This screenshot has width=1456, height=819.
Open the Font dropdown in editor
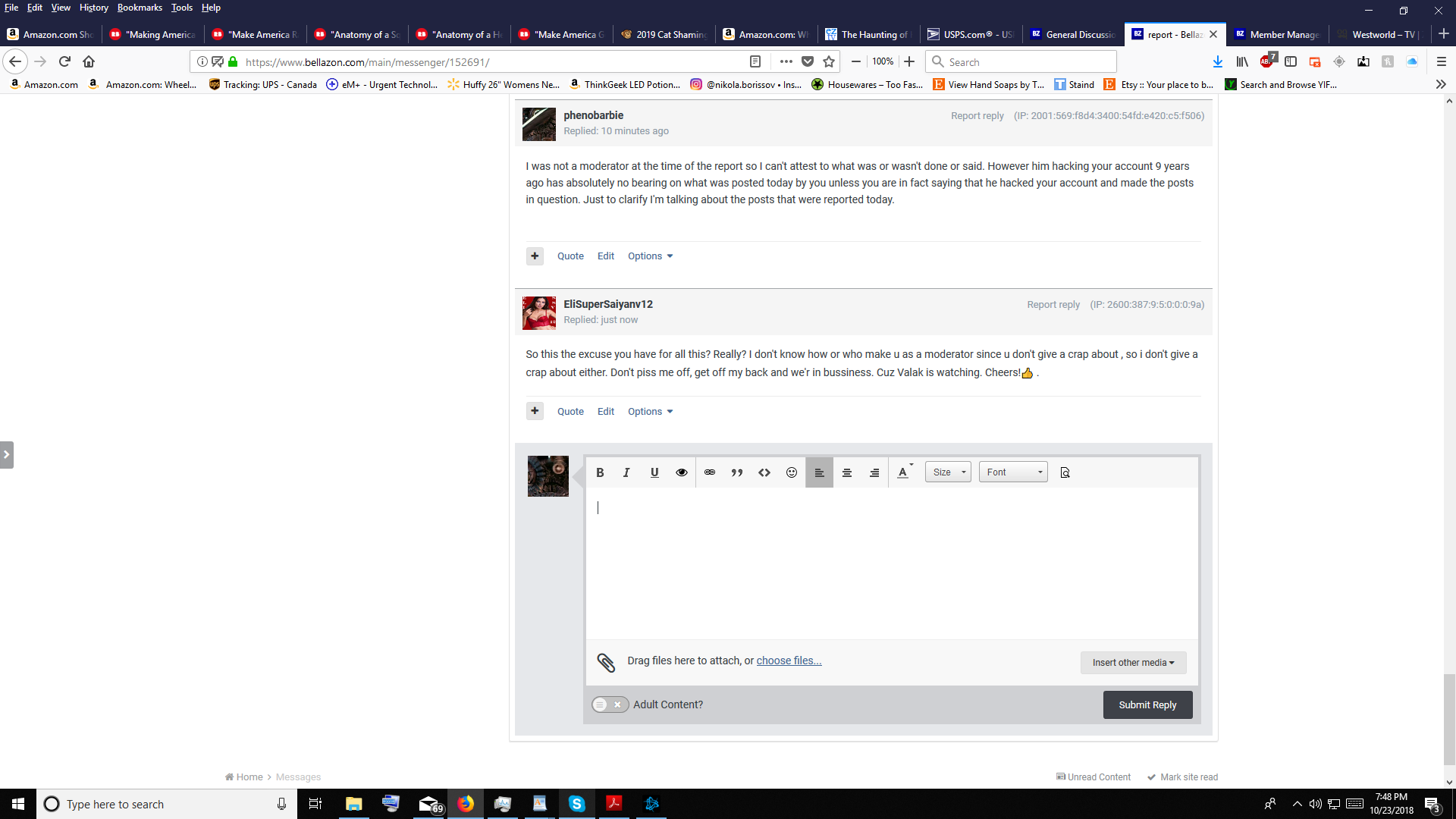(1013, 472)
